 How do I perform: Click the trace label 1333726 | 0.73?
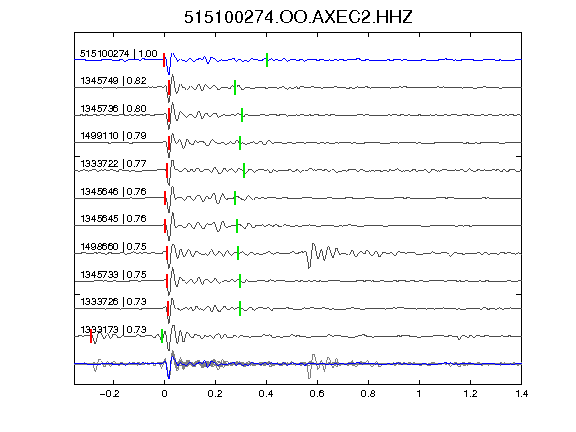pyautogui.click(x=114, y=302)
